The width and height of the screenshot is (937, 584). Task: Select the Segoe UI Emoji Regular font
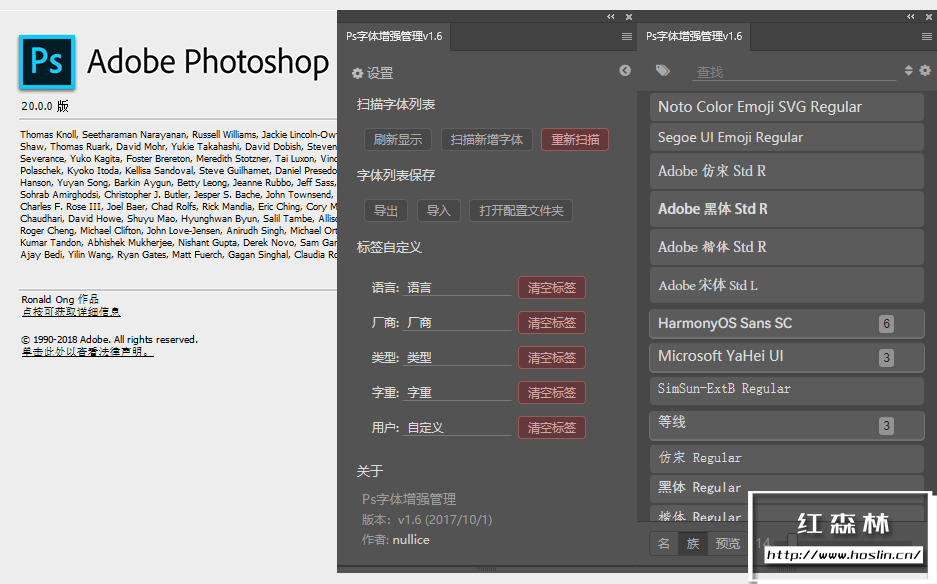coord(786,137)
